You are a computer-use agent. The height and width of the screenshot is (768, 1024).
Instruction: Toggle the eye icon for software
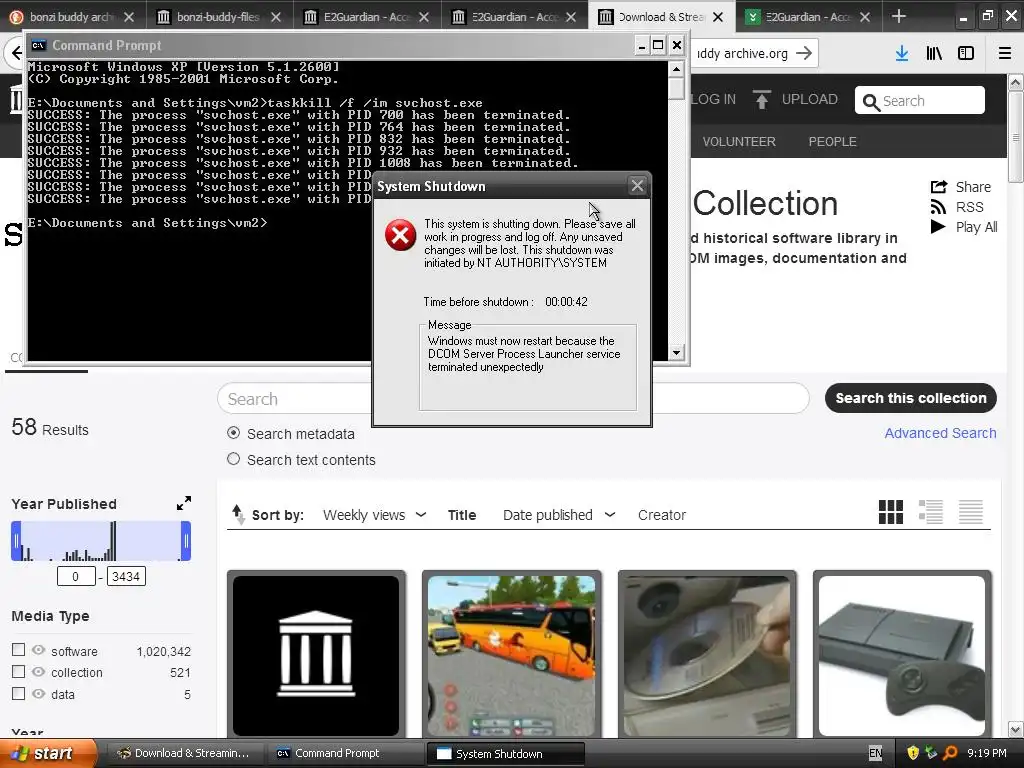pyautogui.click(x=39, y=650)
